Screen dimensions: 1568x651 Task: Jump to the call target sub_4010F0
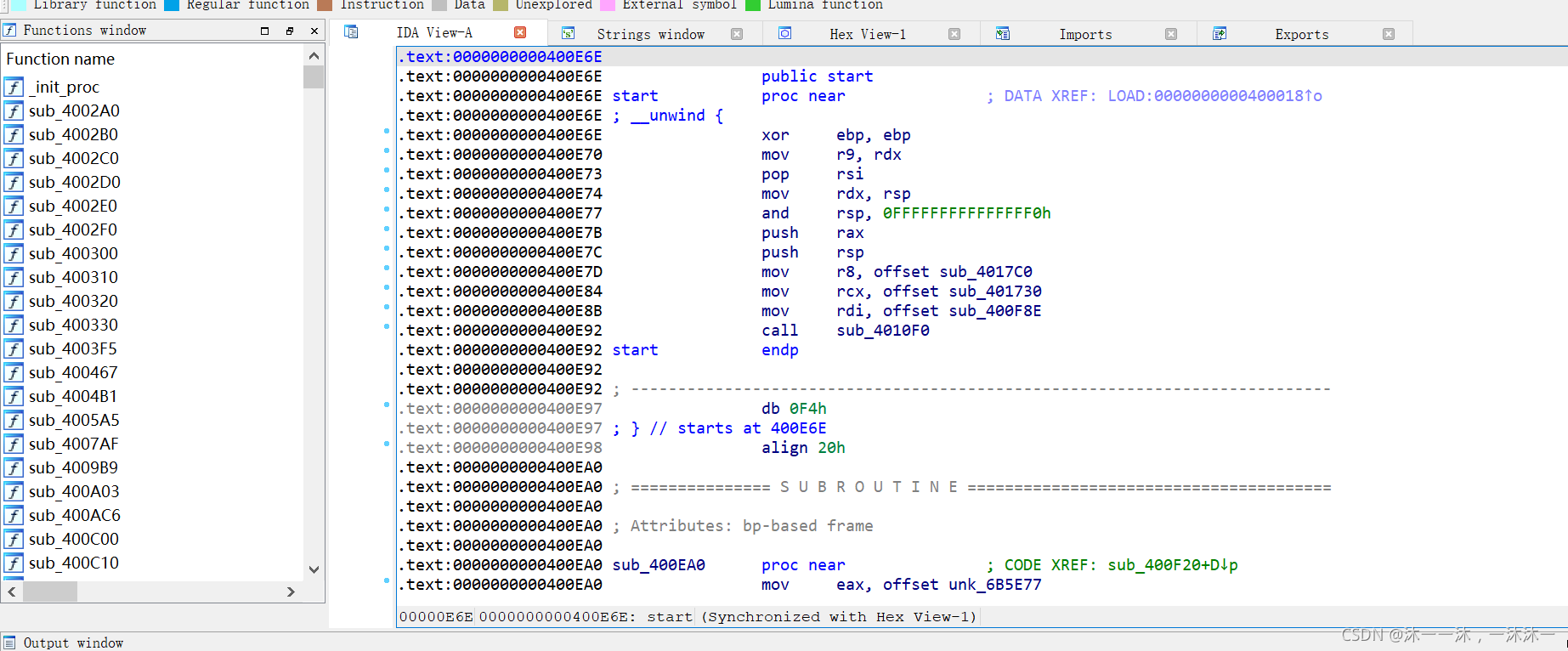pyautogui.click(x=883, y=331)
